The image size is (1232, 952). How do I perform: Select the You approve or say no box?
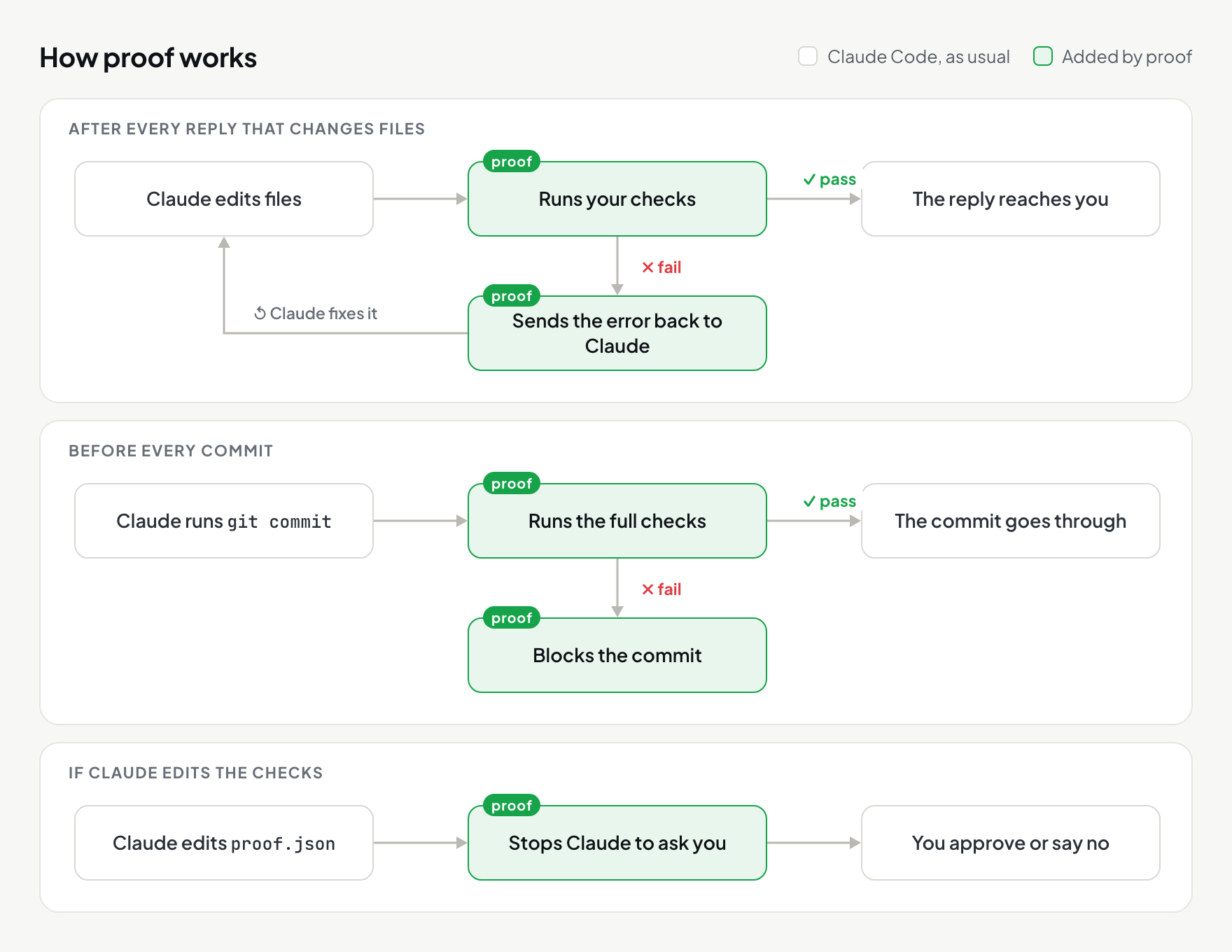point(1011,843)
